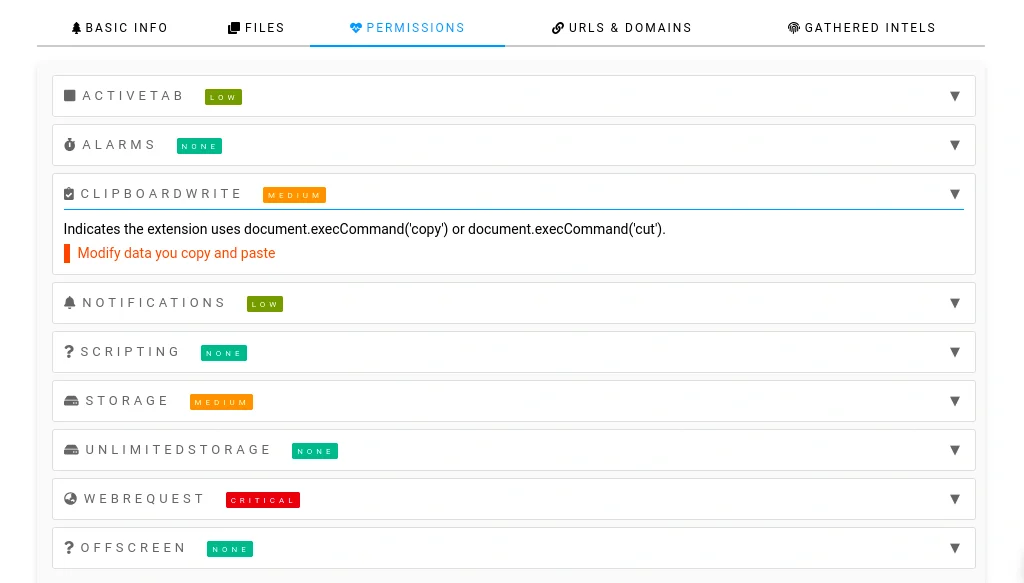Click the LOW badge next to ACTIVETAB
Screen dimensions: 1024x583
click(x=223, y=97)
